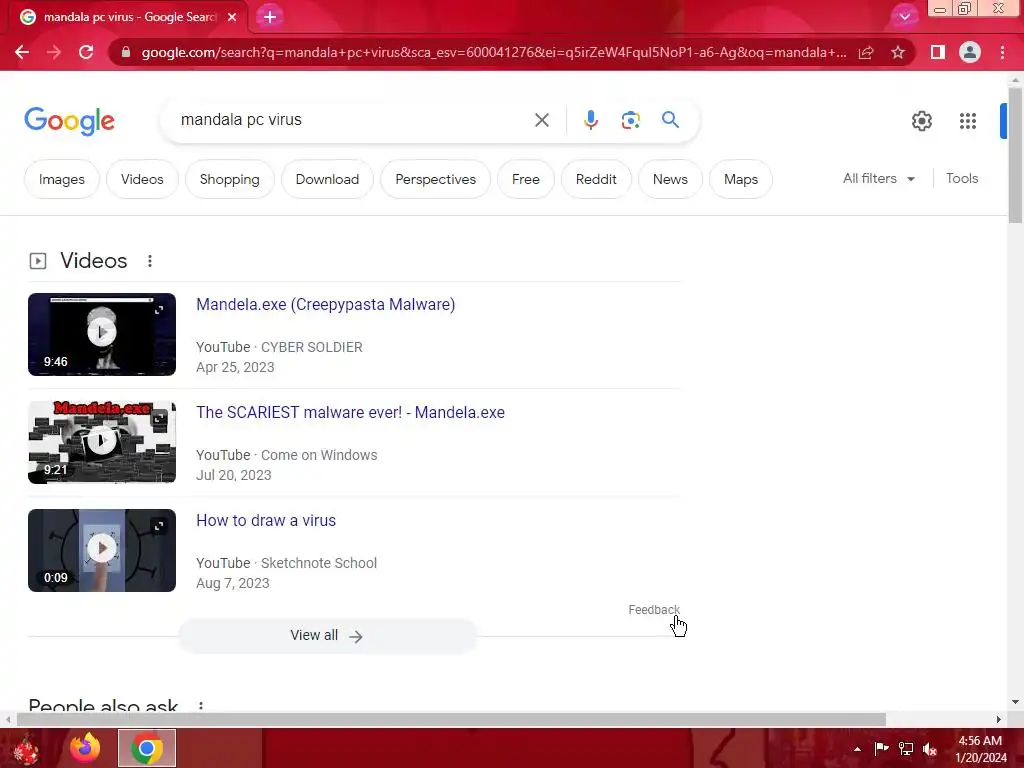Click the site lock icon in address bar
Image resolution: width=1024 pixels, height=768 pixels.
[x=126, y=52]
